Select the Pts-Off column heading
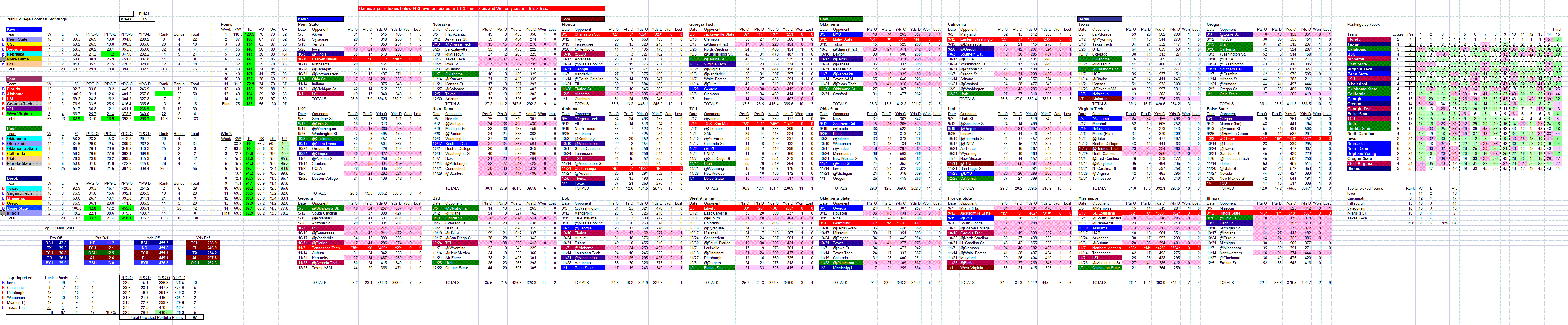This screenshot has width=1568, height=325. [56, 238]
